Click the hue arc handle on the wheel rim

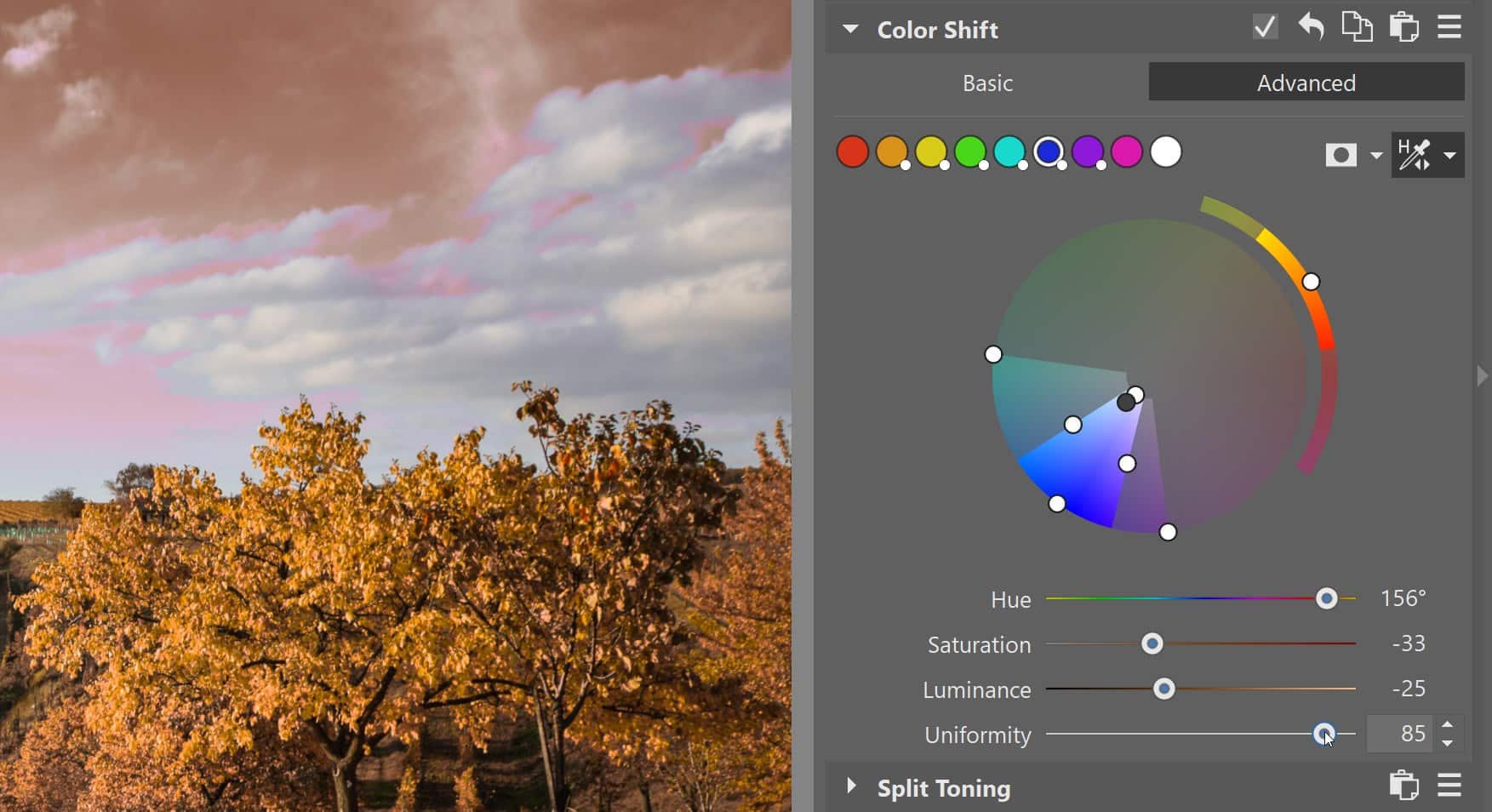[x=1311, y=282]
